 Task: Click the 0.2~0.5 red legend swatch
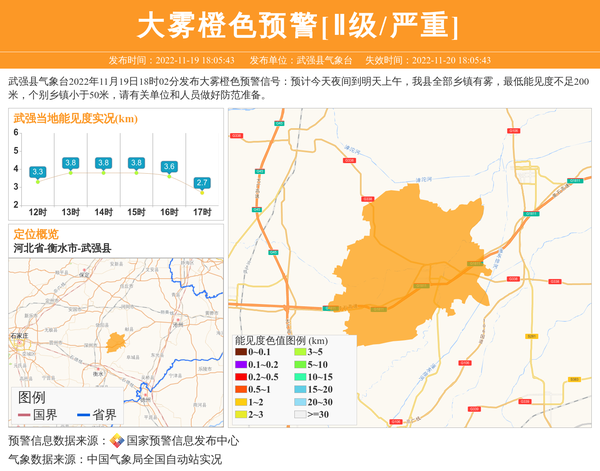point(241,377)
